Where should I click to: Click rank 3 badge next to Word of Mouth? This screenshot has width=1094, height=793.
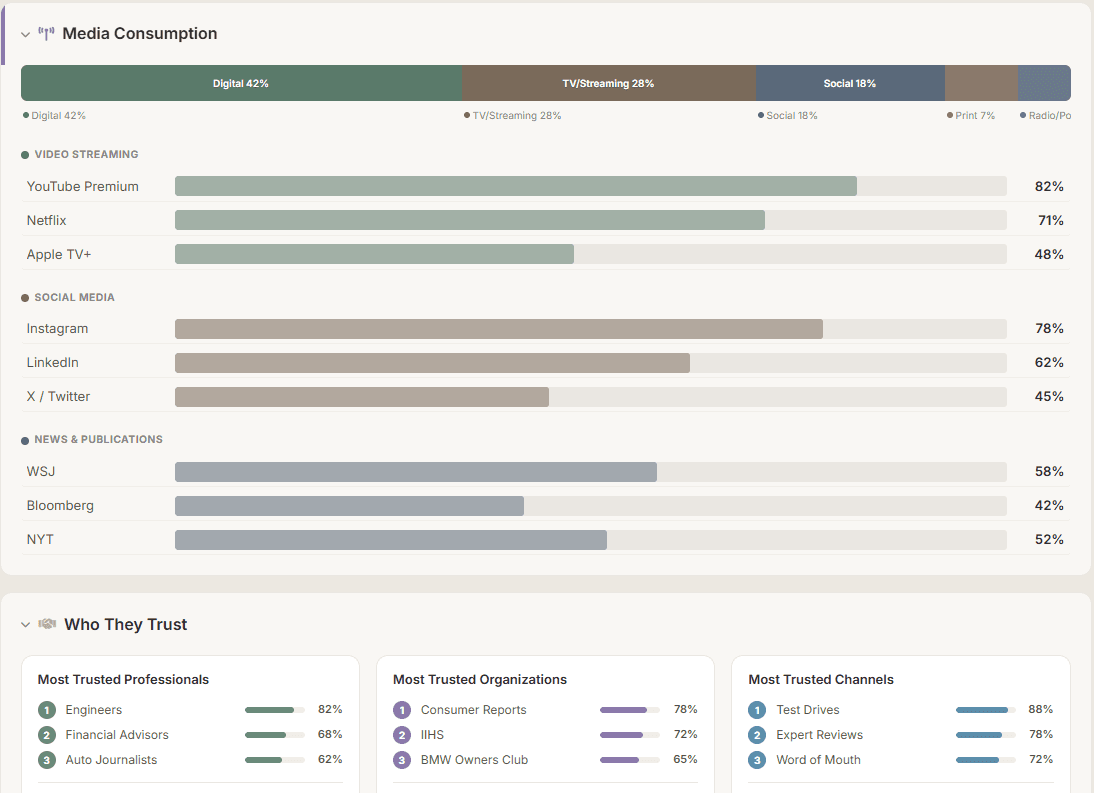pyautogui.click(x=757, y=760)
